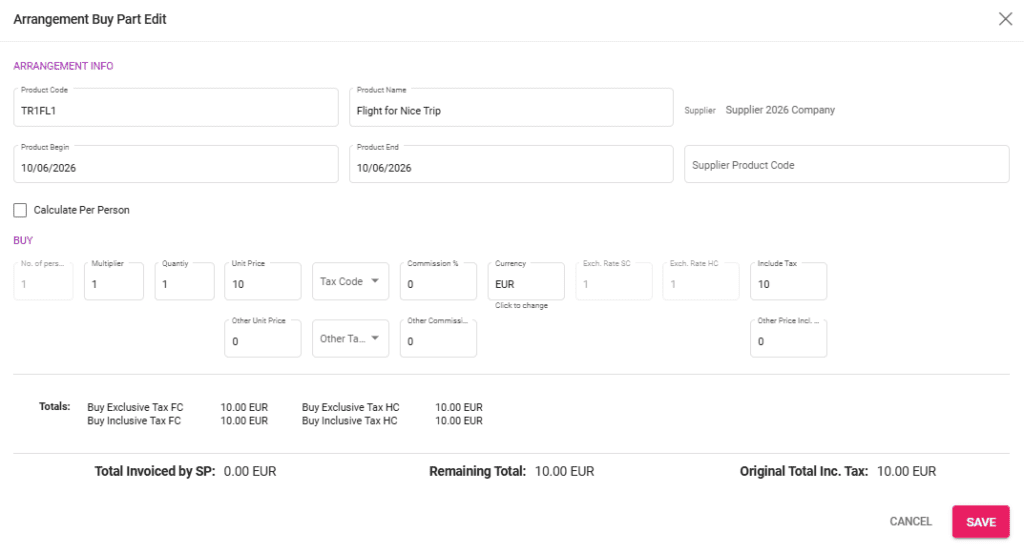Click the CANCEL button

coord(910,522)
